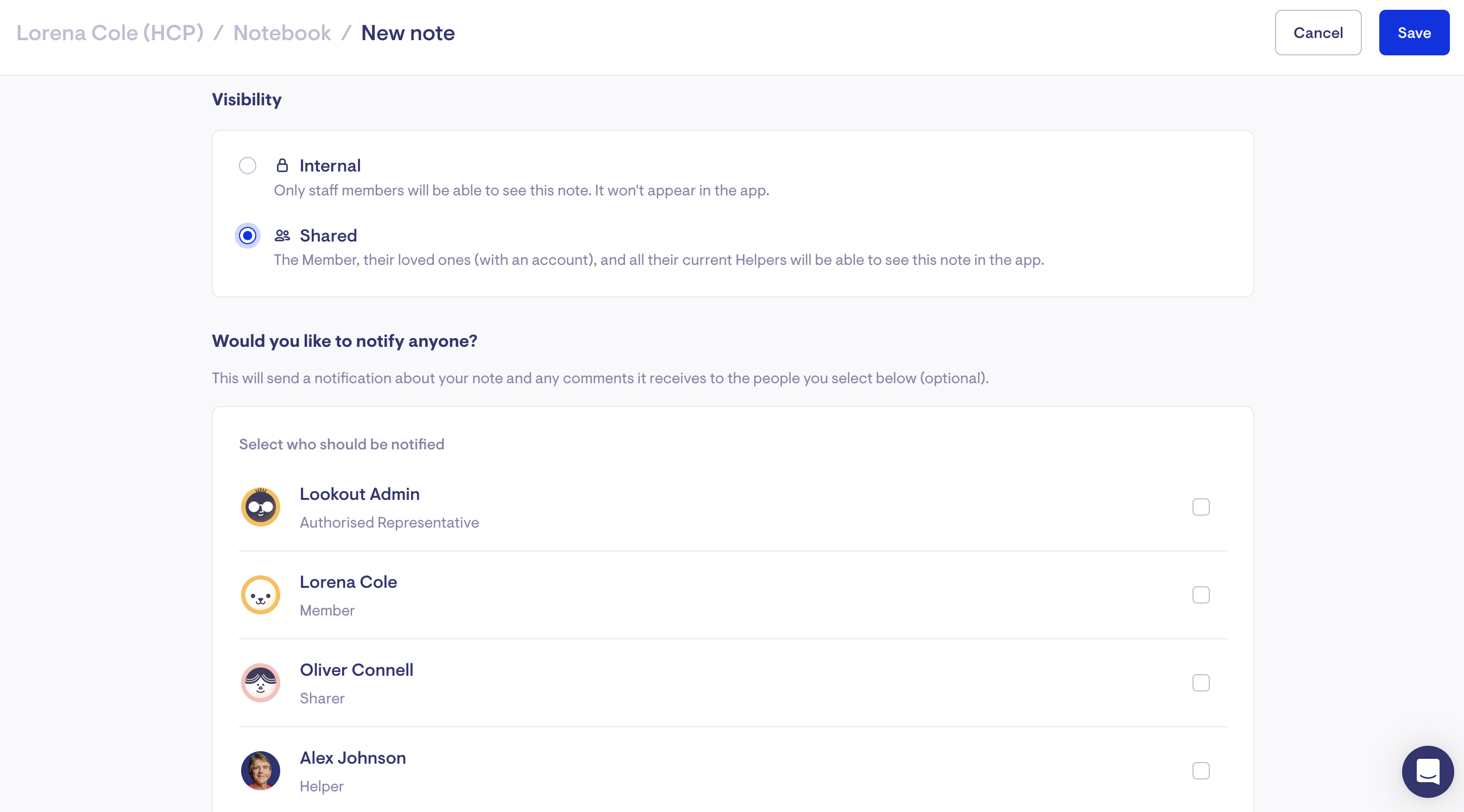This screenshot has width=1464, height=812.
Task: Open the Notebook breadcrumb link
Action: (x=282, y=33)
